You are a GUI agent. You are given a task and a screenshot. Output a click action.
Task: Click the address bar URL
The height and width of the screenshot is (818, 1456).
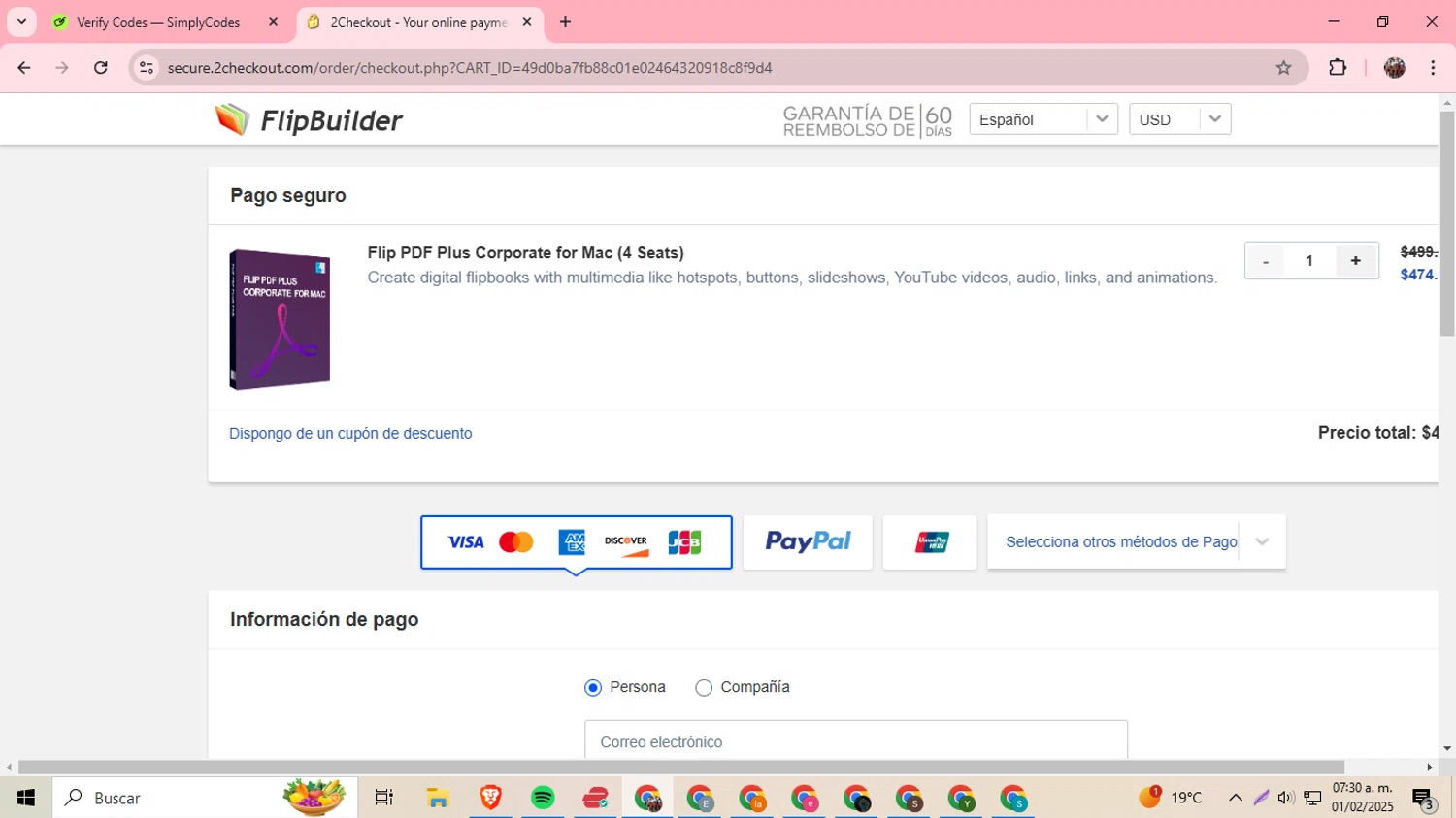tap(470, 68)
